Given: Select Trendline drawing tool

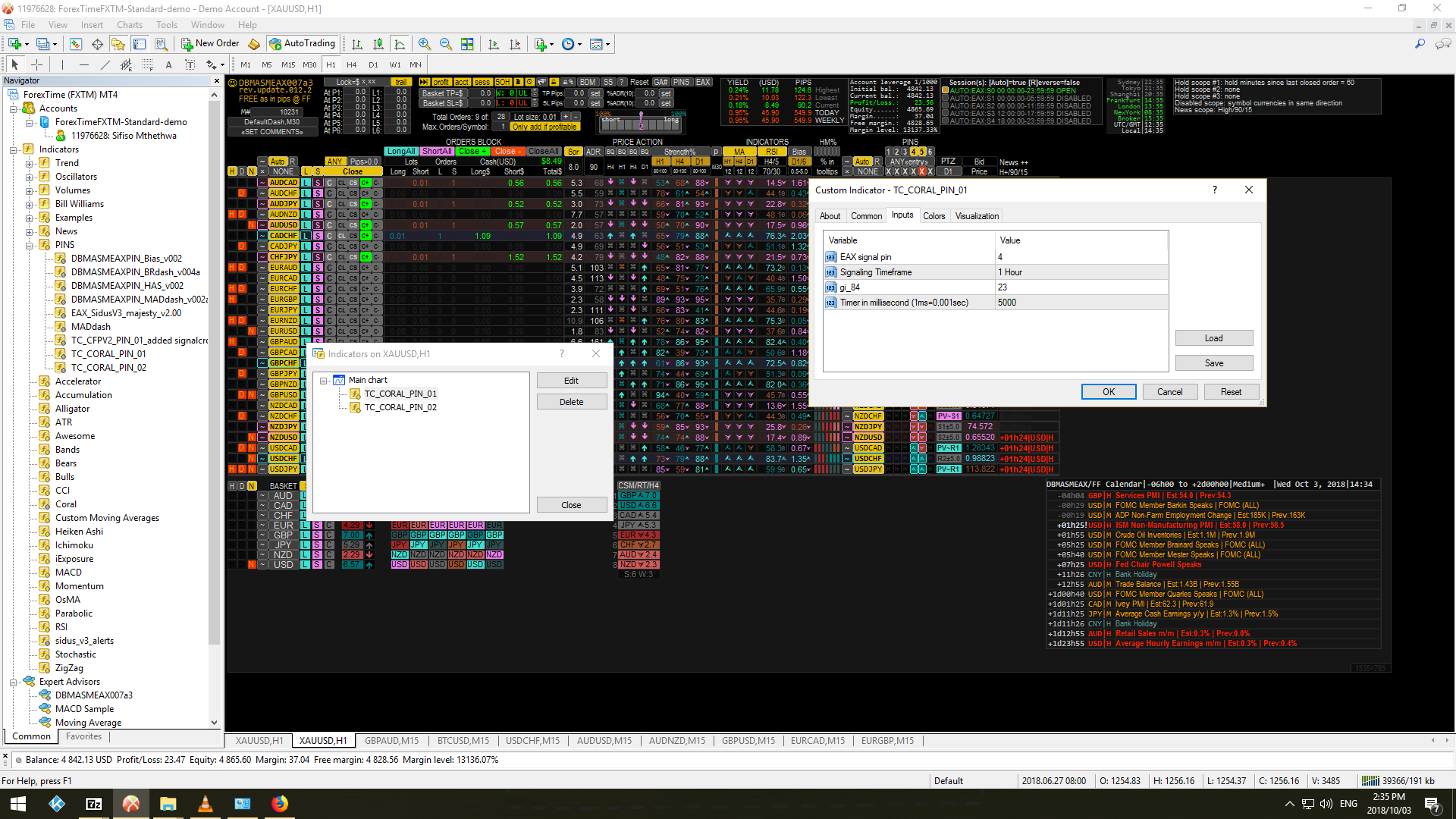Looking at the screenshot, I should point(105,65).
